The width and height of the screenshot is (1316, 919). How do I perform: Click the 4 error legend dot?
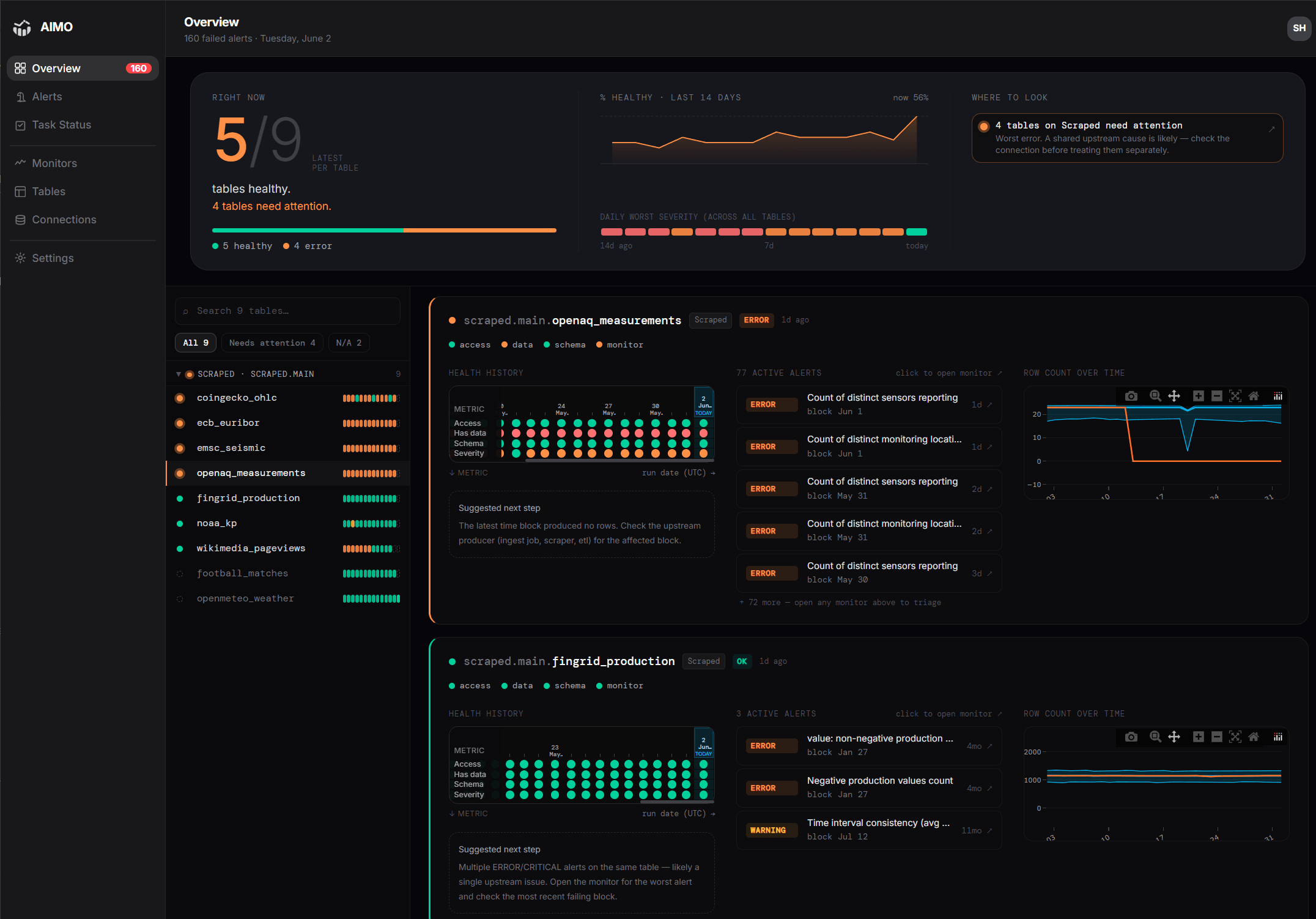point(286,246)
